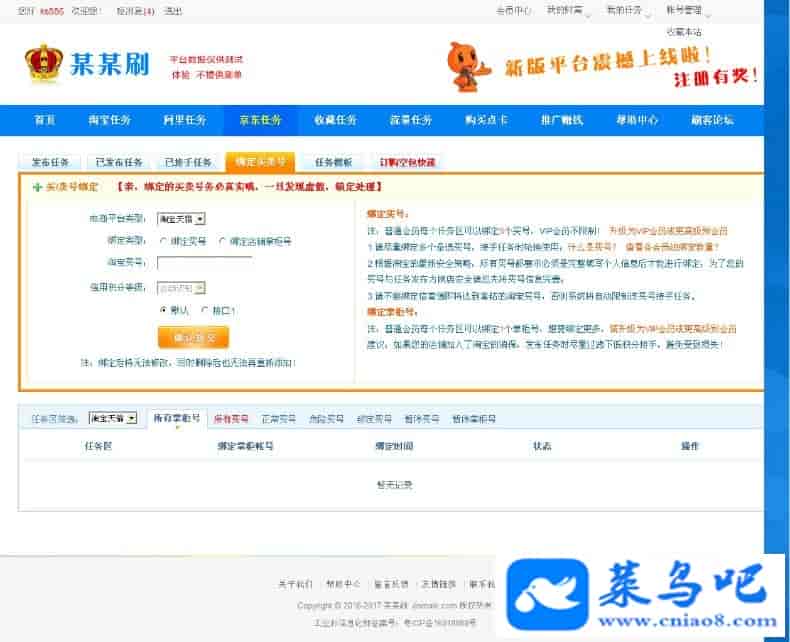Open the platform type dropdown in the form

[181, 218]
